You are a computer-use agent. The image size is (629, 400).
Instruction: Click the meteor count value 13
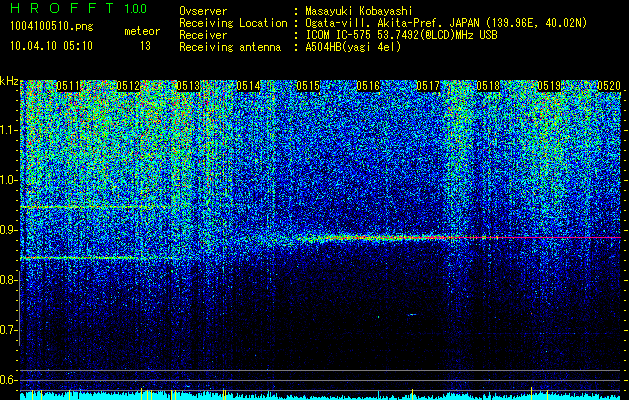[x=145, y=46]
